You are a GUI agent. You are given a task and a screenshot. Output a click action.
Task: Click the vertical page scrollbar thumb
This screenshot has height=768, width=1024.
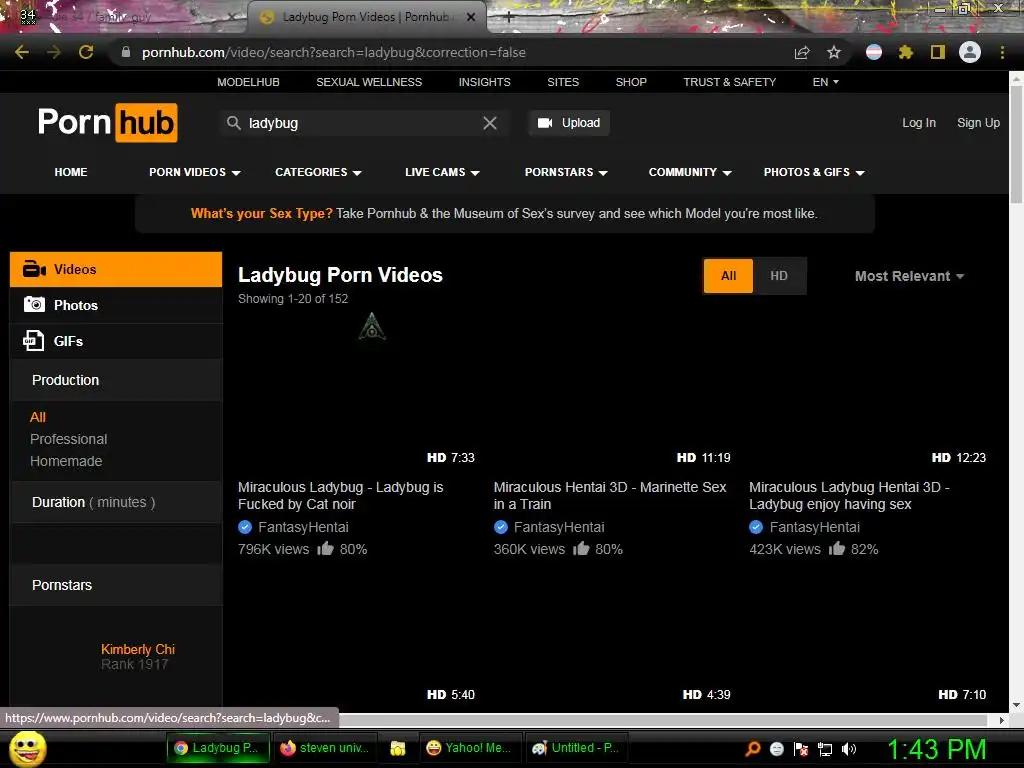(x=1016, y=144)
